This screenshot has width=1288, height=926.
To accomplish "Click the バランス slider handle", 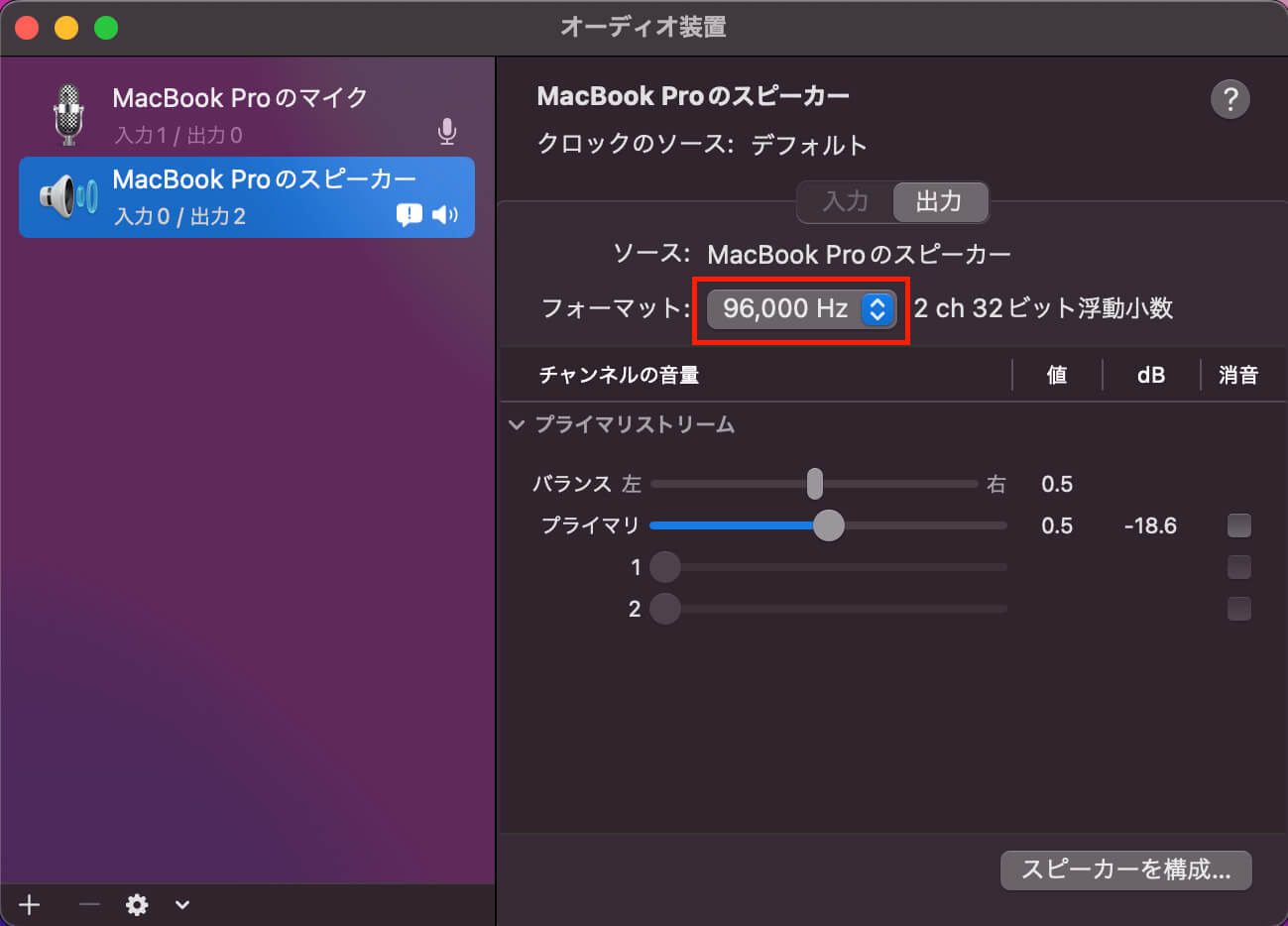I will 814,484.
